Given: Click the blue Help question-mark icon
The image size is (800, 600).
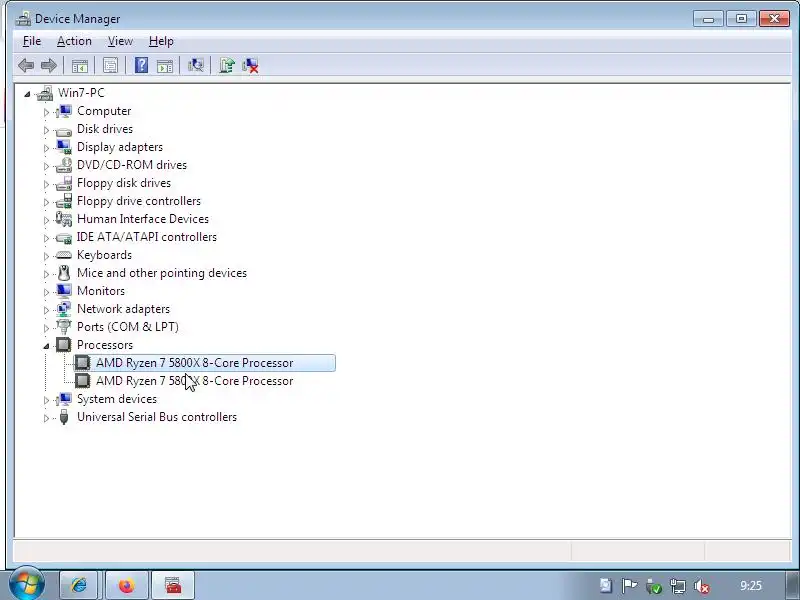Looking at the screenshot, I should pyautogui.click(x=141, y=65).
